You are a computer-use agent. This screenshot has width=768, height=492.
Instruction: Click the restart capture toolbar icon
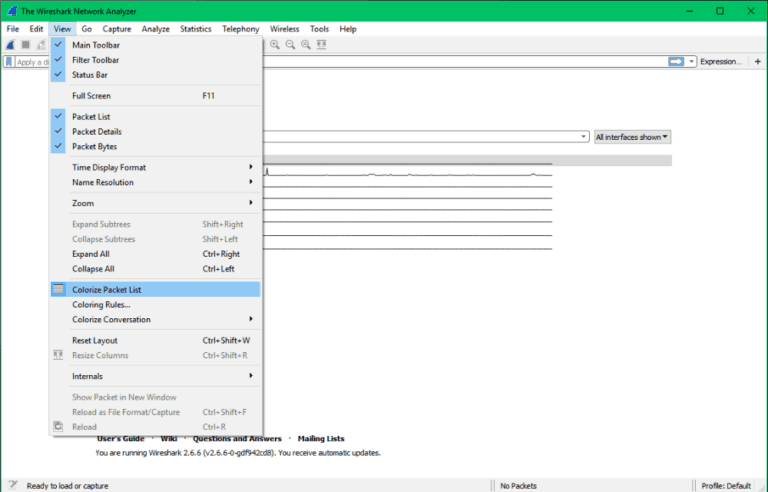pyautogui.click(x=42, y=45)
